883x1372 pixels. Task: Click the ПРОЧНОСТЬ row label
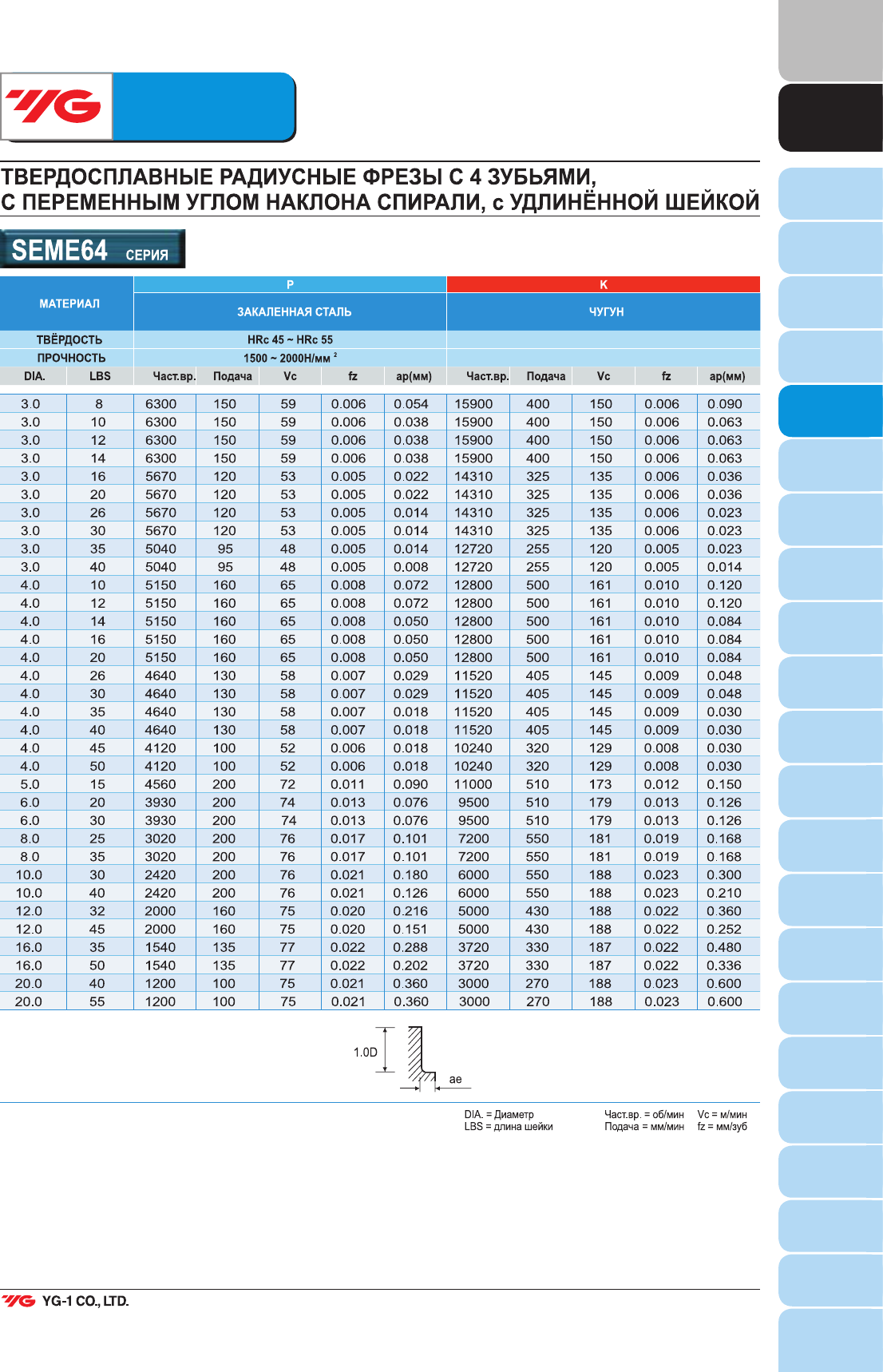coord(71,358)
